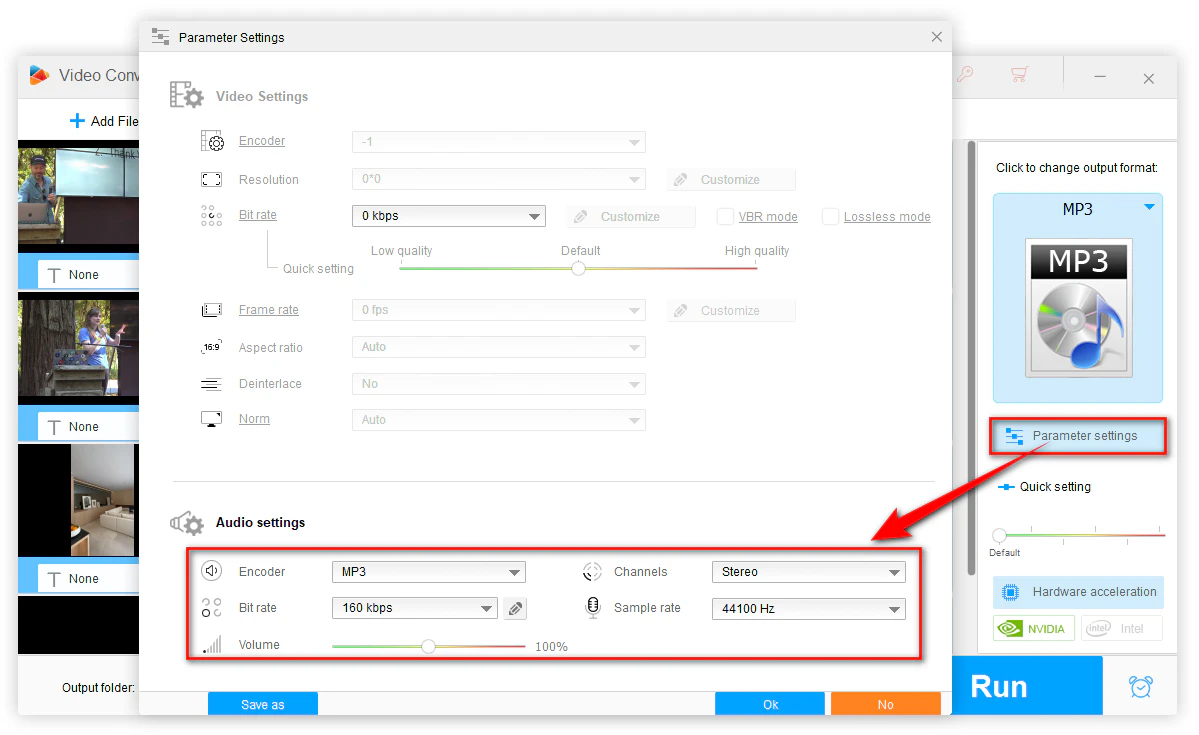Click the MP3 disc format icon
1199x735 pixels.
click(1079, 308)
